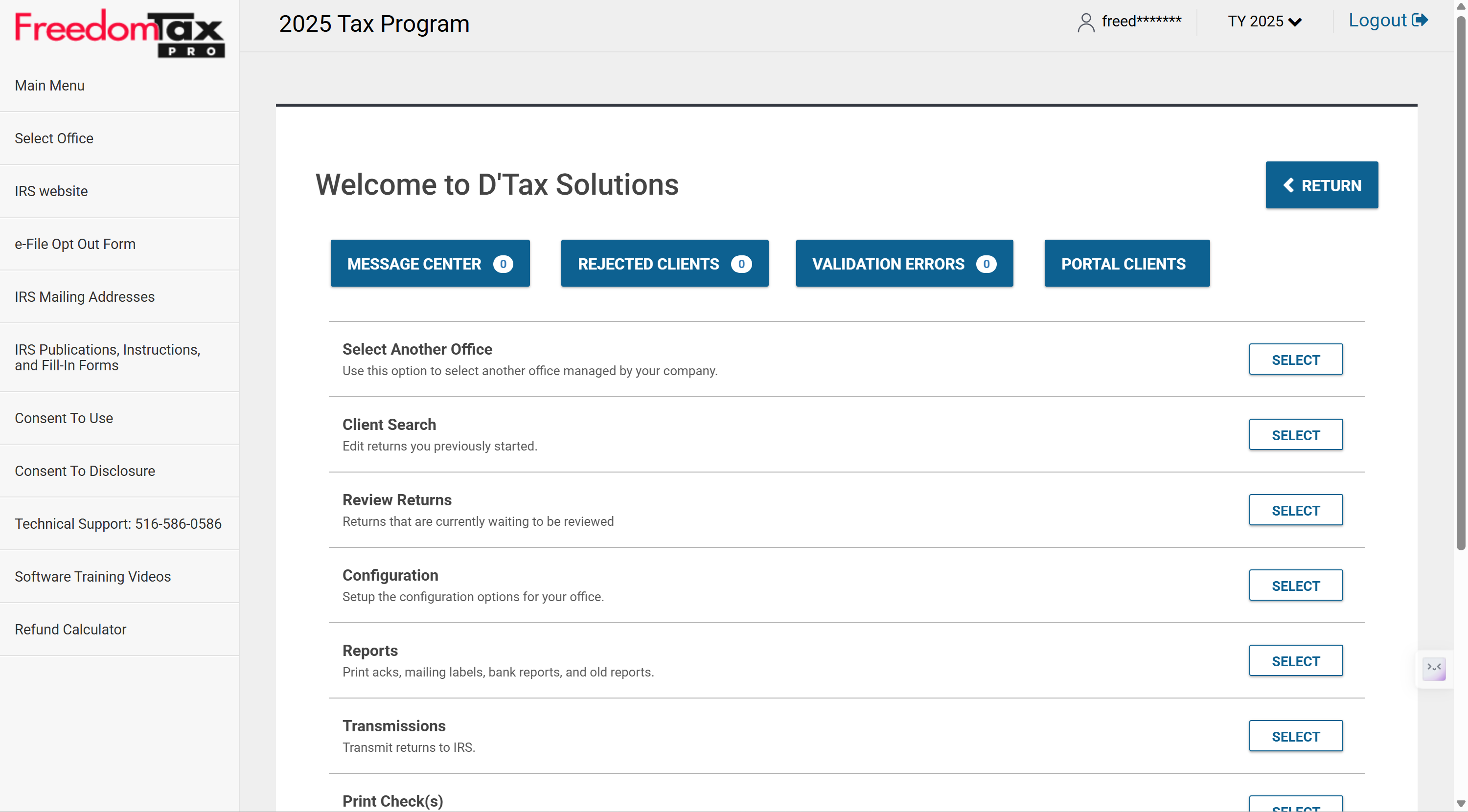
Task: Open Consent To Use
Action: click(120, 418)
